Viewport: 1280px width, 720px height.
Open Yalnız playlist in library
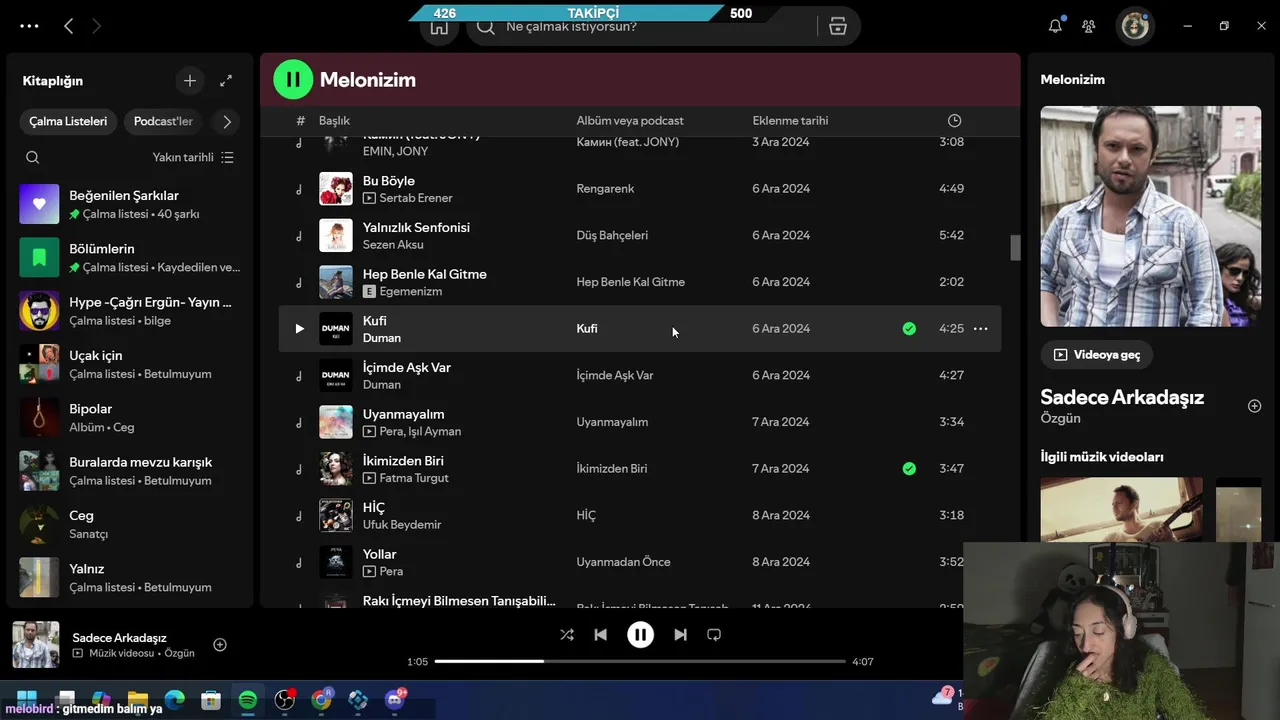(130, 577)
